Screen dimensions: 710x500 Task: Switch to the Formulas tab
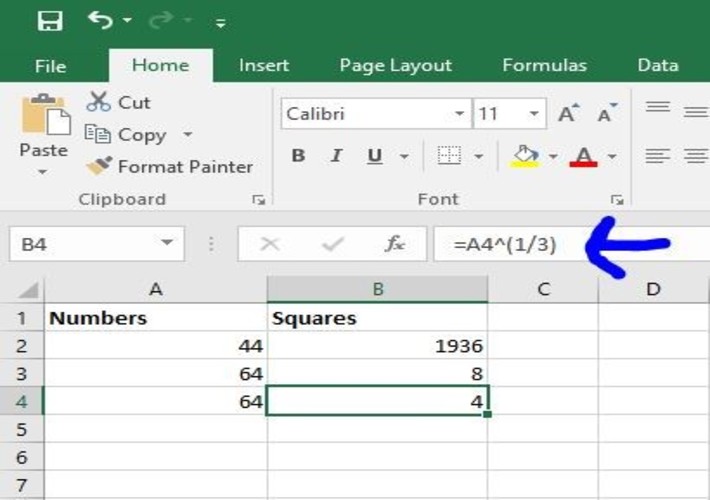point(544,66)
